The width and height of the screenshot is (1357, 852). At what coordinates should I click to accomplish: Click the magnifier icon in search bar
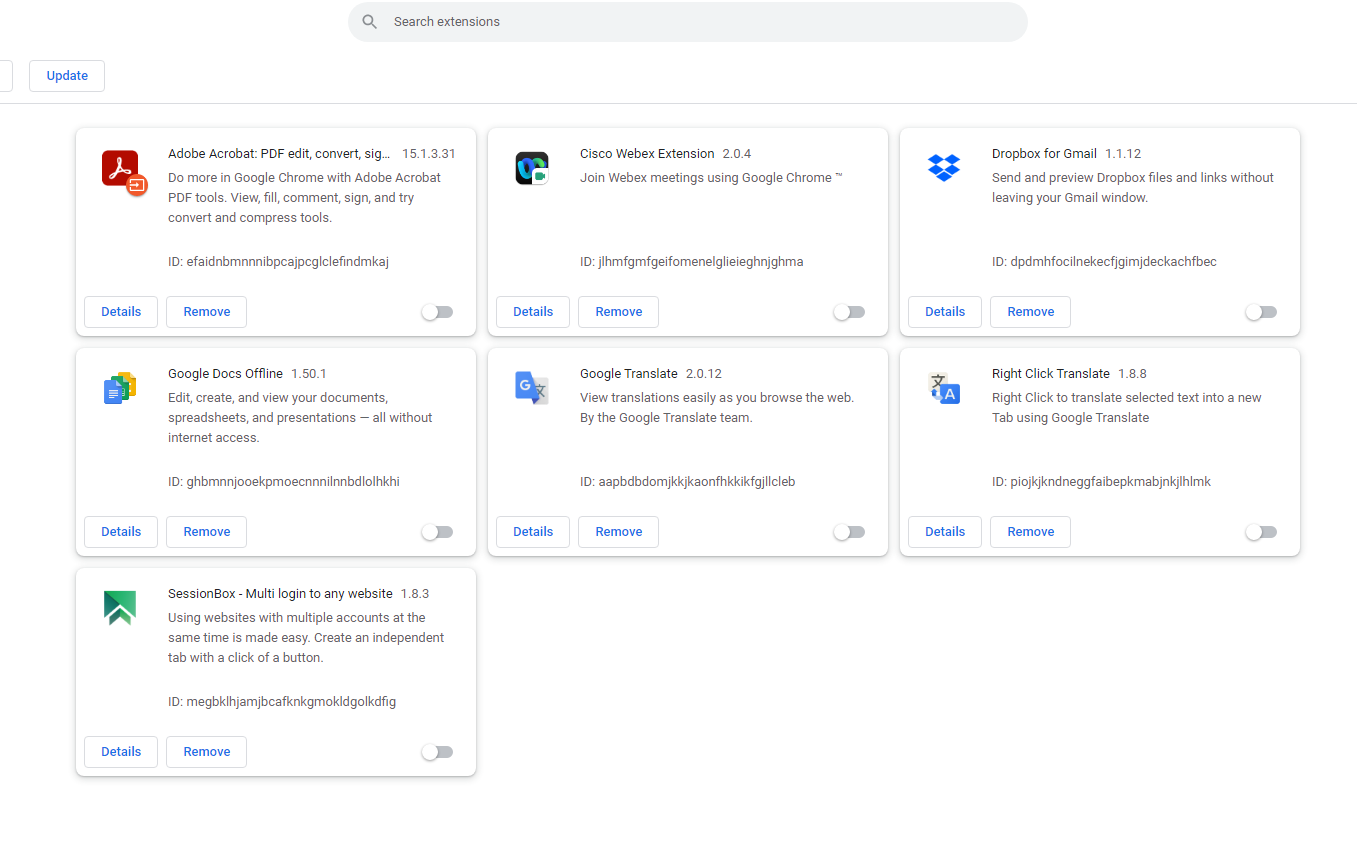[x=370, y=22]
